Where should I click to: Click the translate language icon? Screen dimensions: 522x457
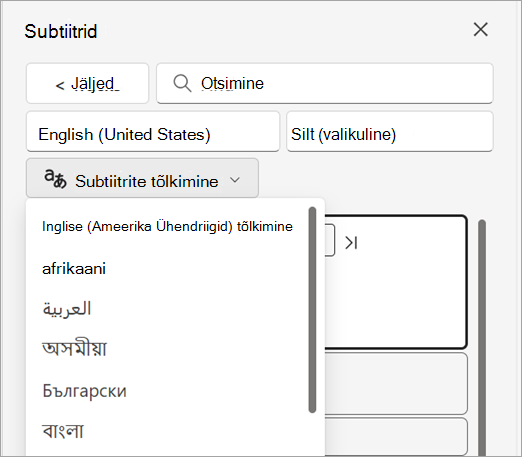(55, 179)
